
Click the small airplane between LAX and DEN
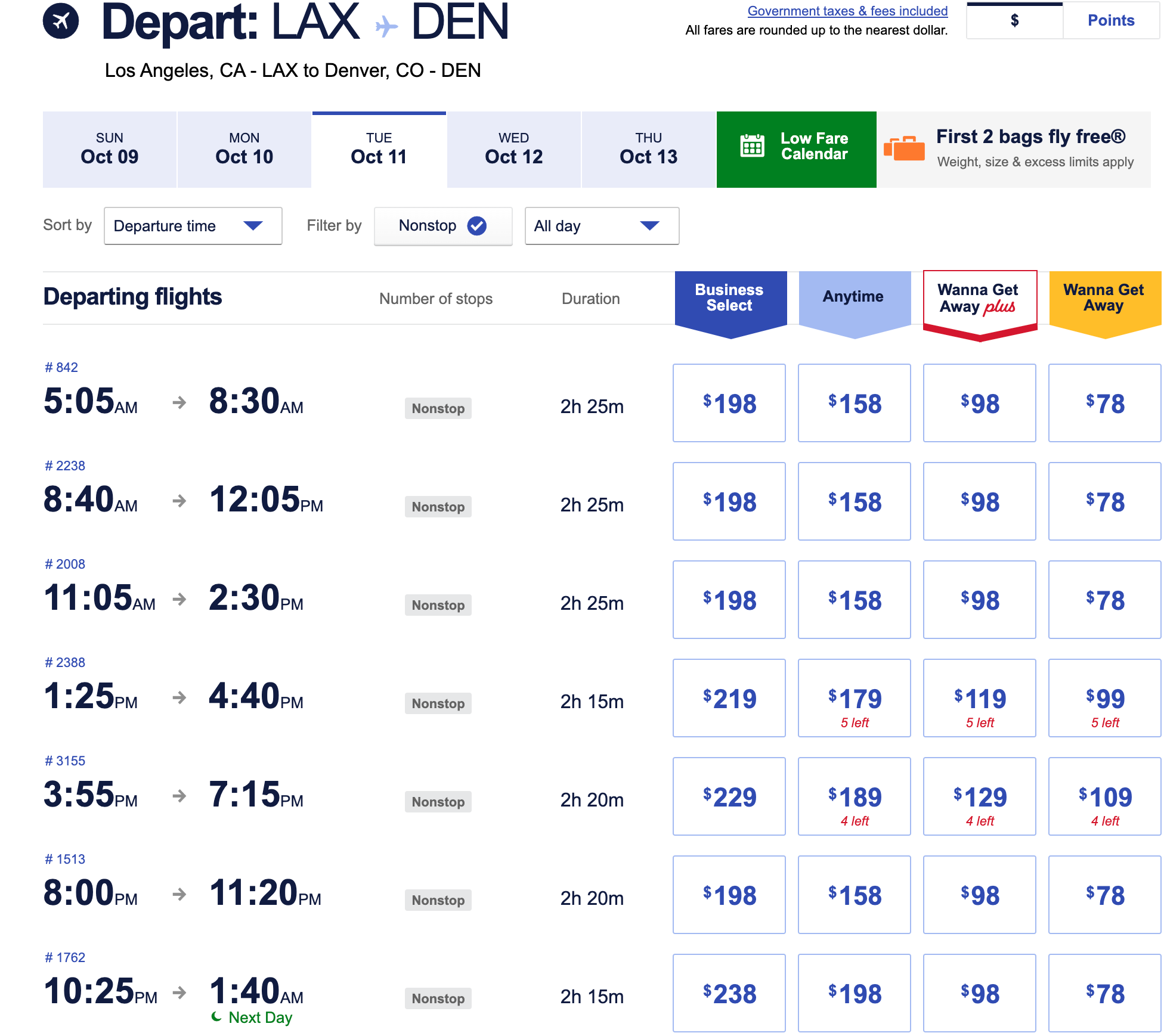click(386, 26)
